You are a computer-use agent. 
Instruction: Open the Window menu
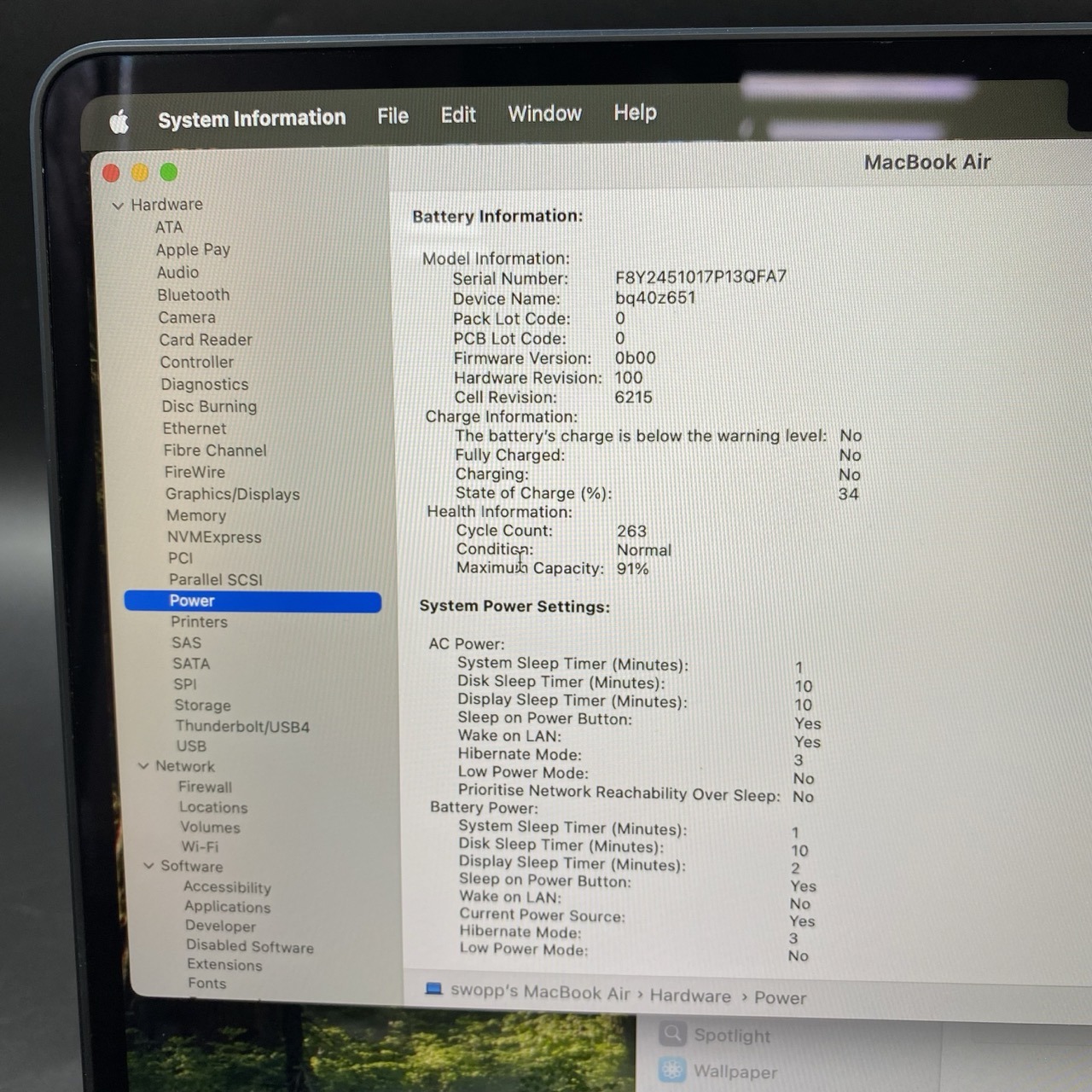click(544, 113)
